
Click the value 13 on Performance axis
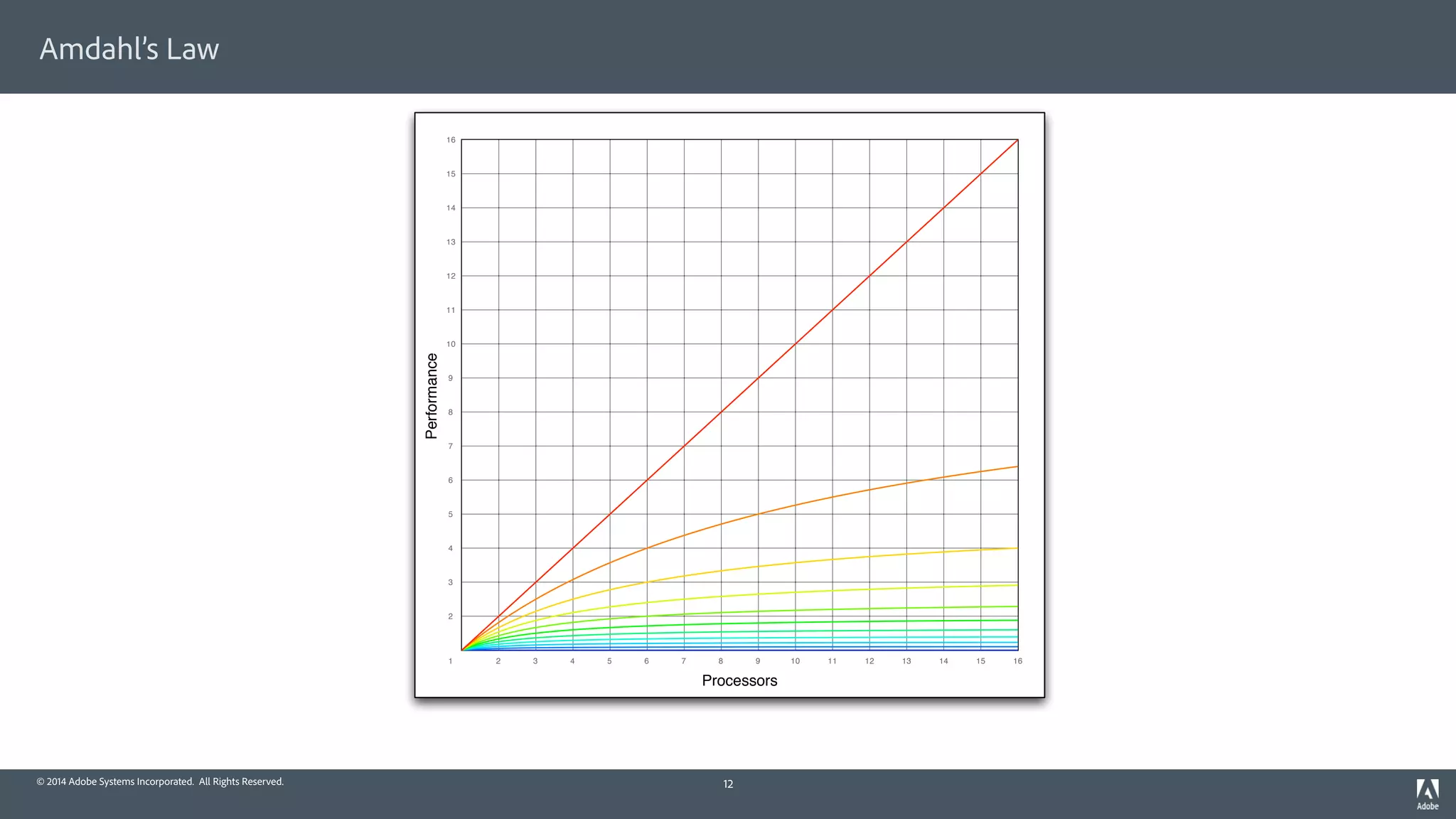pos(451,242)
